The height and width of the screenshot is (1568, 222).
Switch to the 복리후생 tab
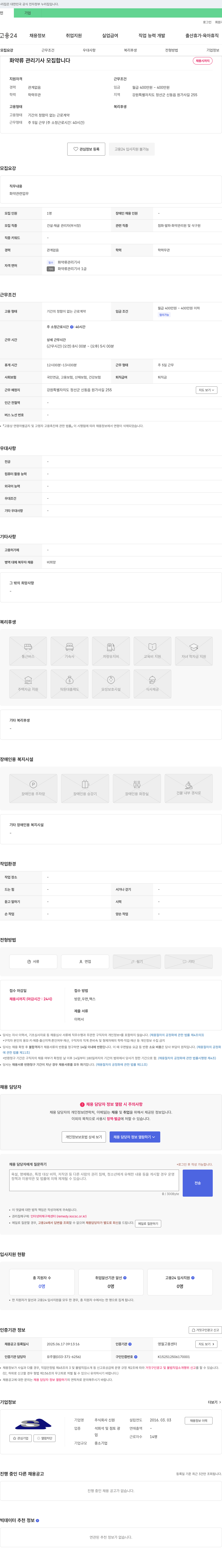(130, 50)
